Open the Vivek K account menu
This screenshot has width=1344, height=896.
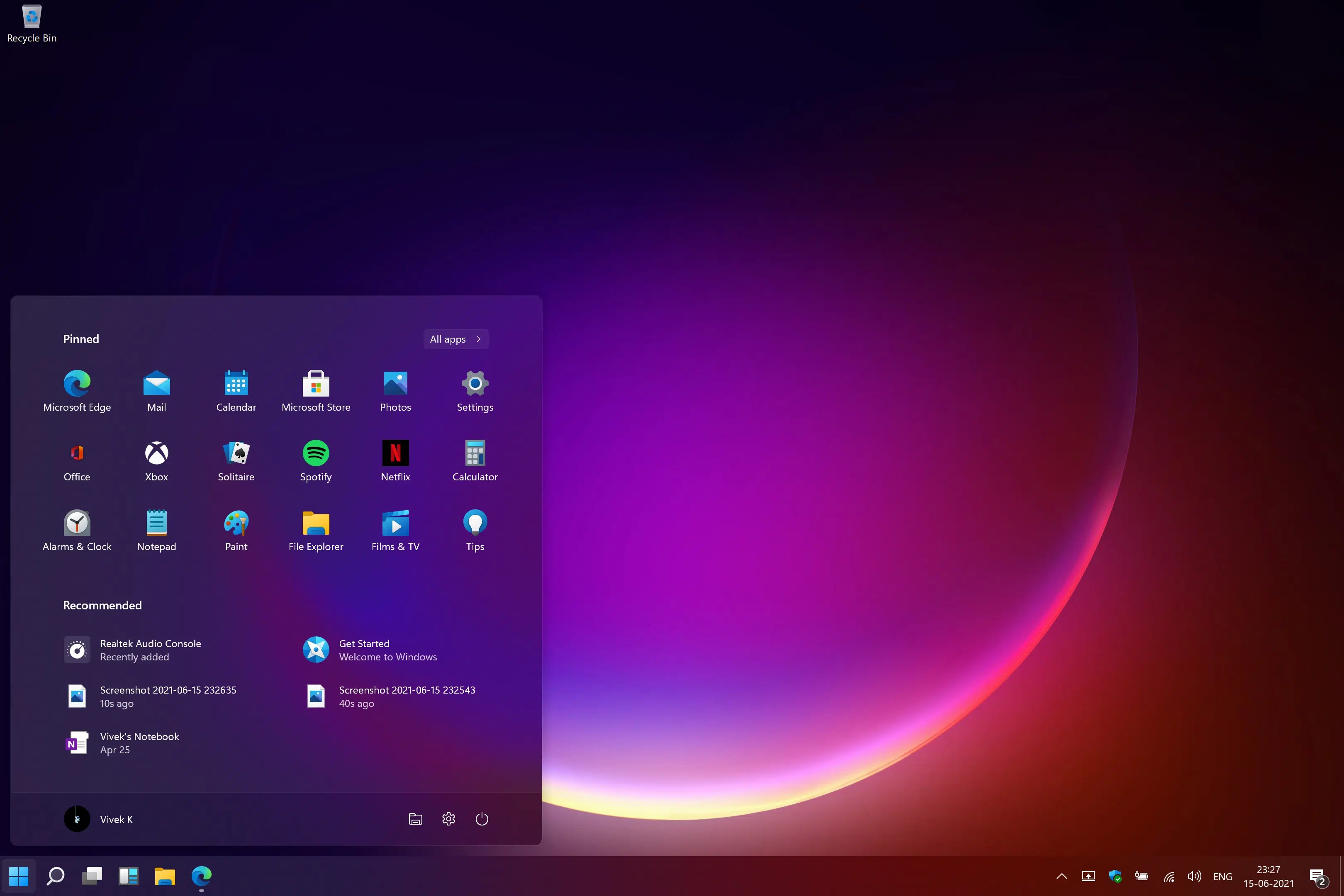(x=99, y=819)
